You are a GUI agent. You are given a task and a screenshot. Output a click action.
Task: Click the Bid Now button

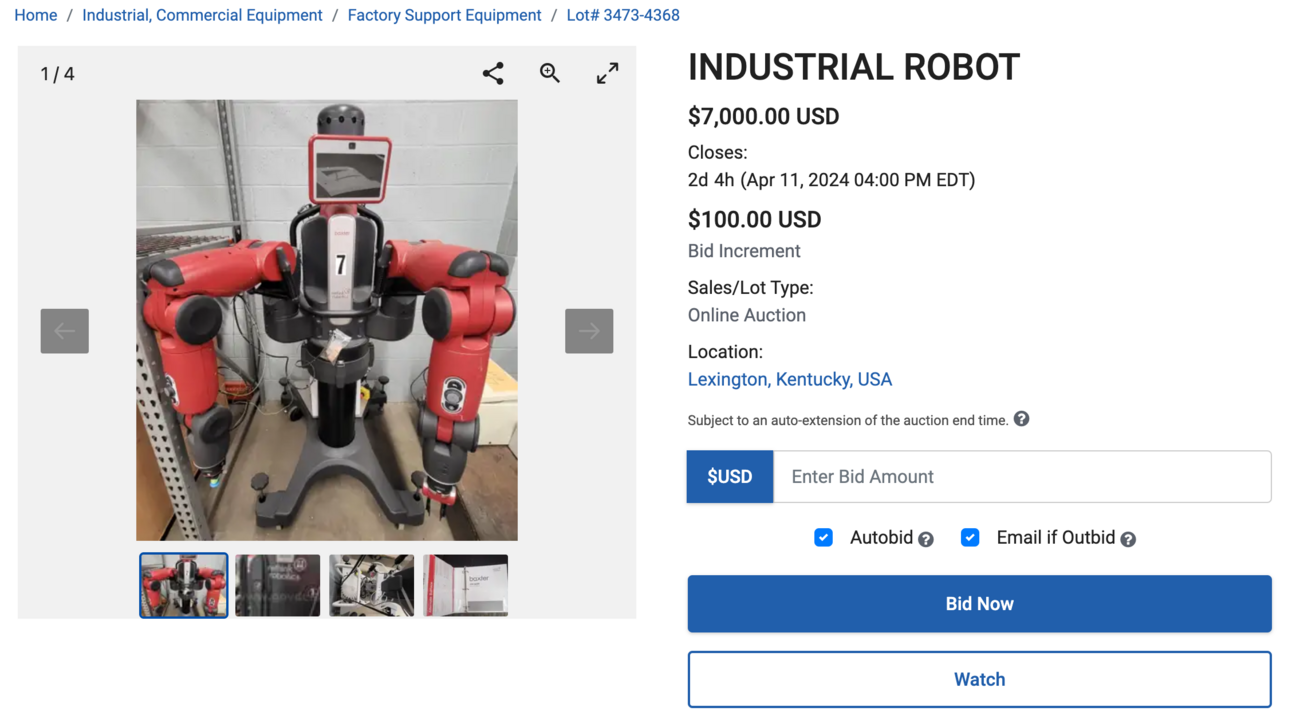[979, 603]
